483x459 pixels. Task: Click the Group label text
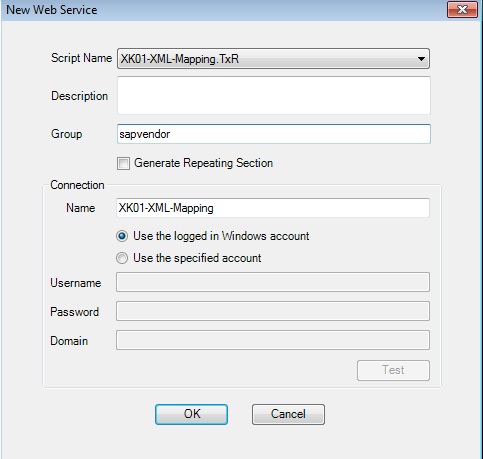coord(67,134)
